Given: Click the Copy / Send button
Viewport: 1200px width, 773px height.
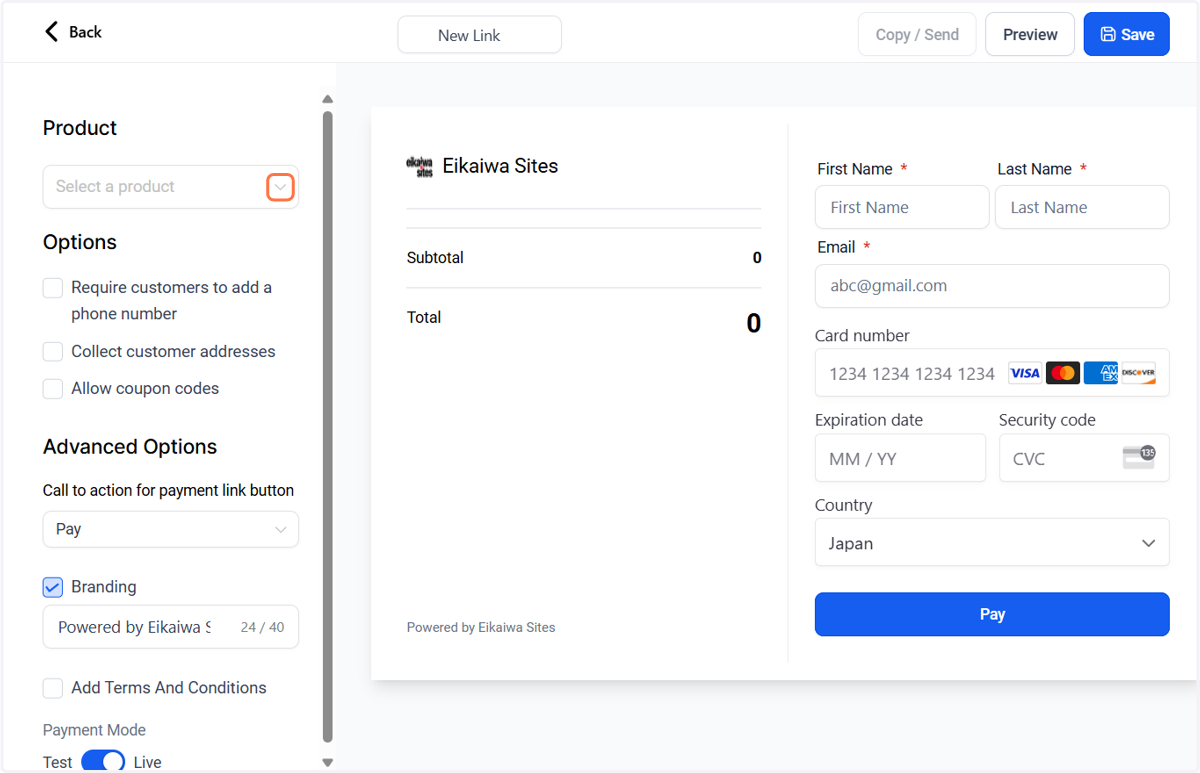Looking at the screenshot, I should click(x=917, y=34).
